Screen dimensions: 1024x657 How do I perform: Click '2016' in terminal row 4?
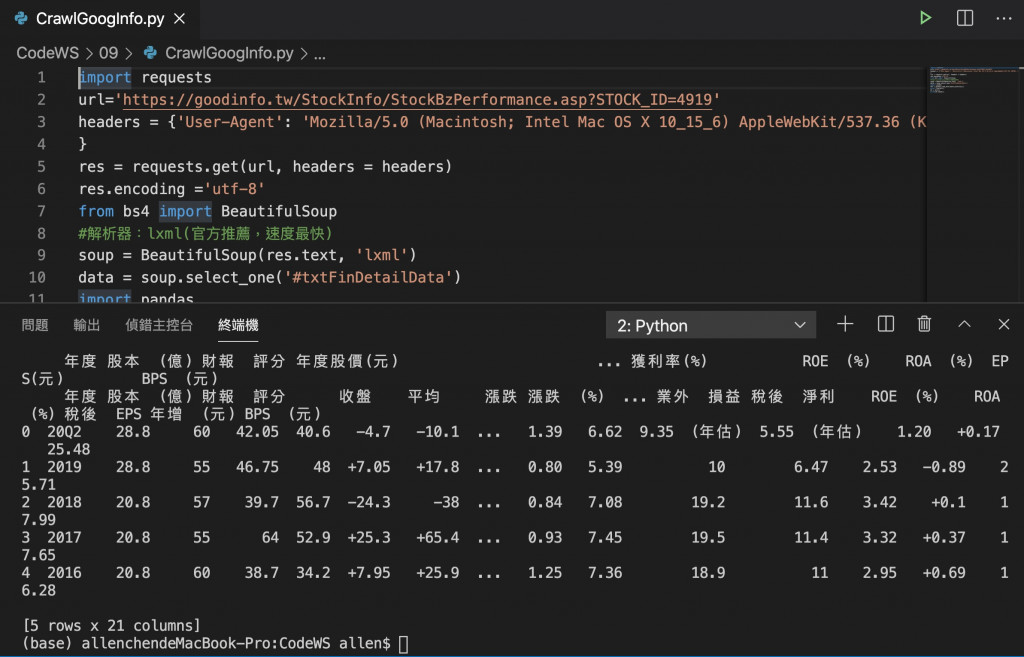[x=64, y=573]
